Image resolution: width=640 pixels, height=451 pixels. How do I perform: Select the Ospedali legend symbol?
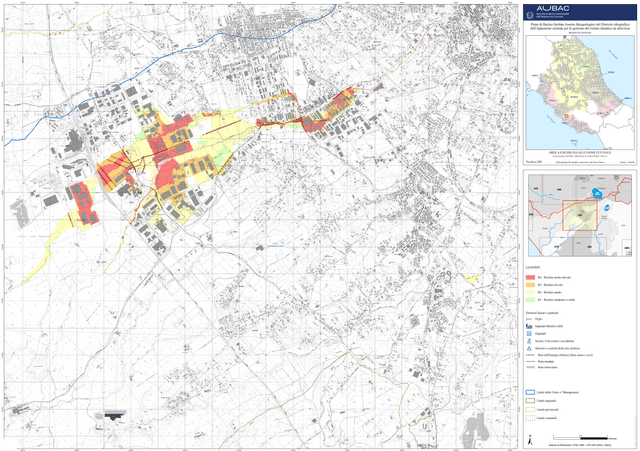pyautogui.click(x=530, y=333)
